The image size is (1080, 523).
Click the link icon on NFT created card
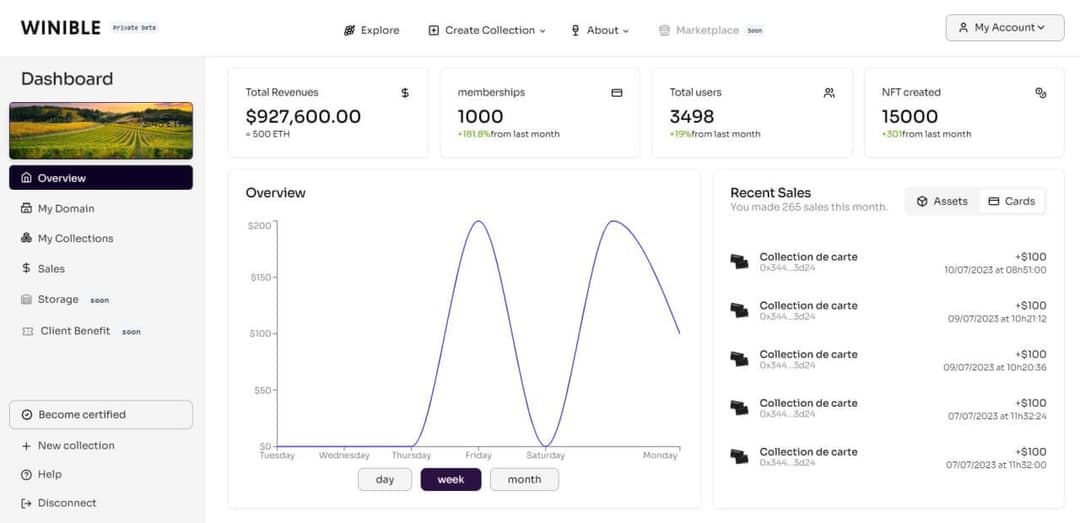tap(1040, 93)
